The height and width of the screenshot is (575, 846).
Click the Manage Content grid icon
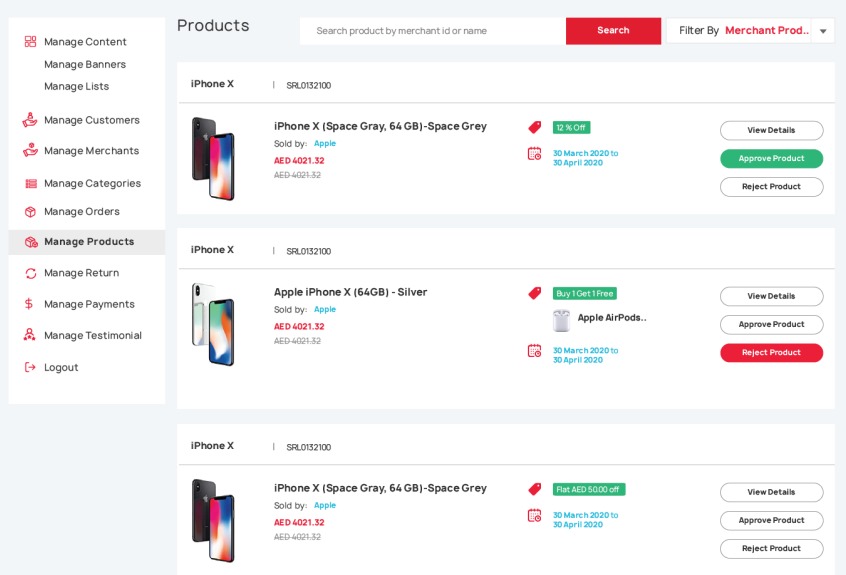[x=30, y=42]
